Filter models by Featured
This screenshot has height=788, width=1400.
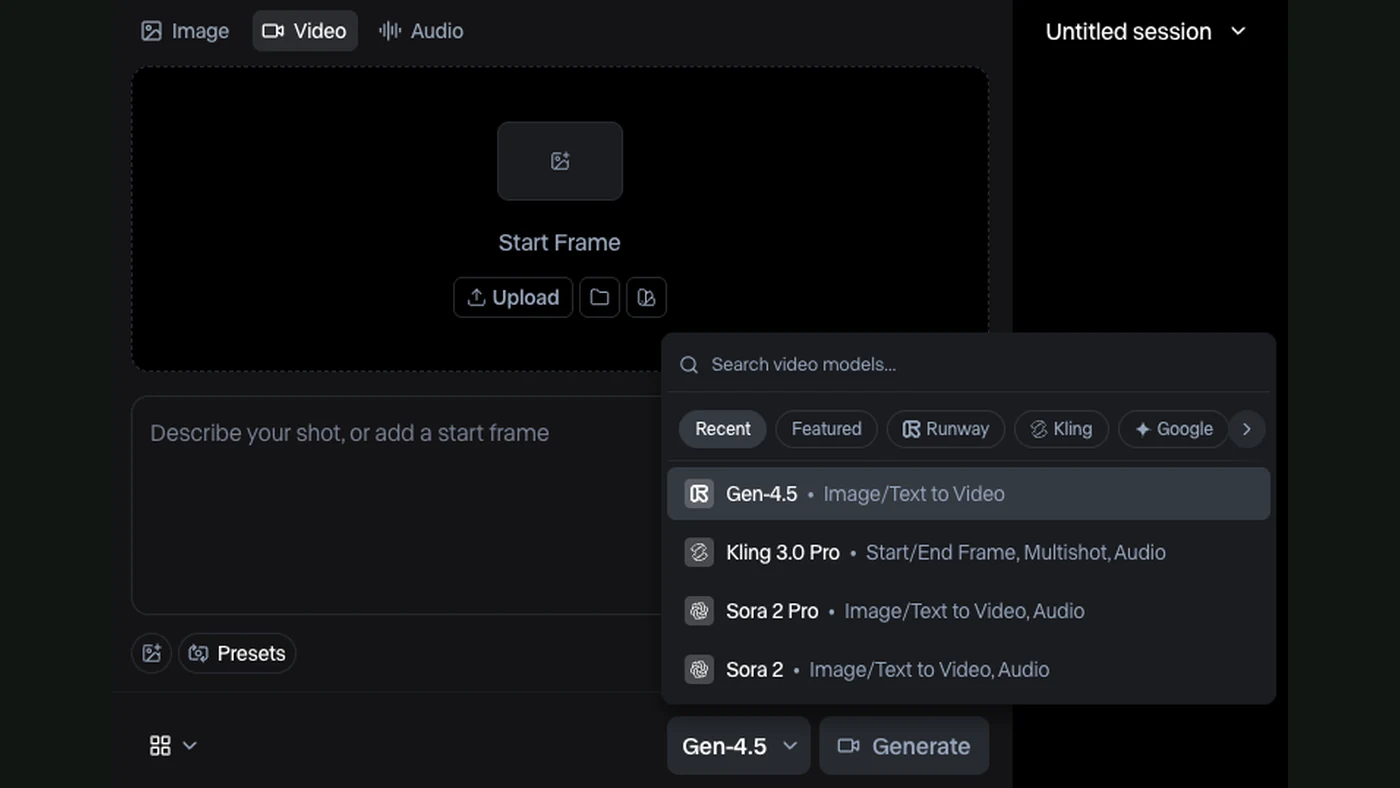click(826, 429)
